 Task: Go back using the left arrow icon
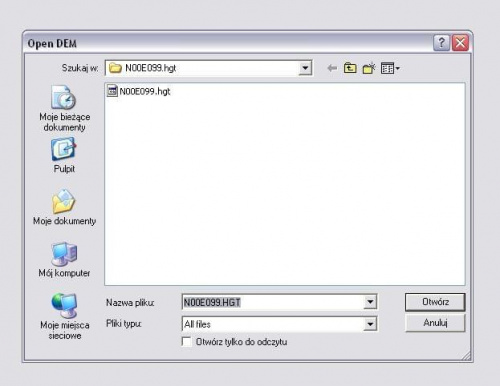point(332,68)
